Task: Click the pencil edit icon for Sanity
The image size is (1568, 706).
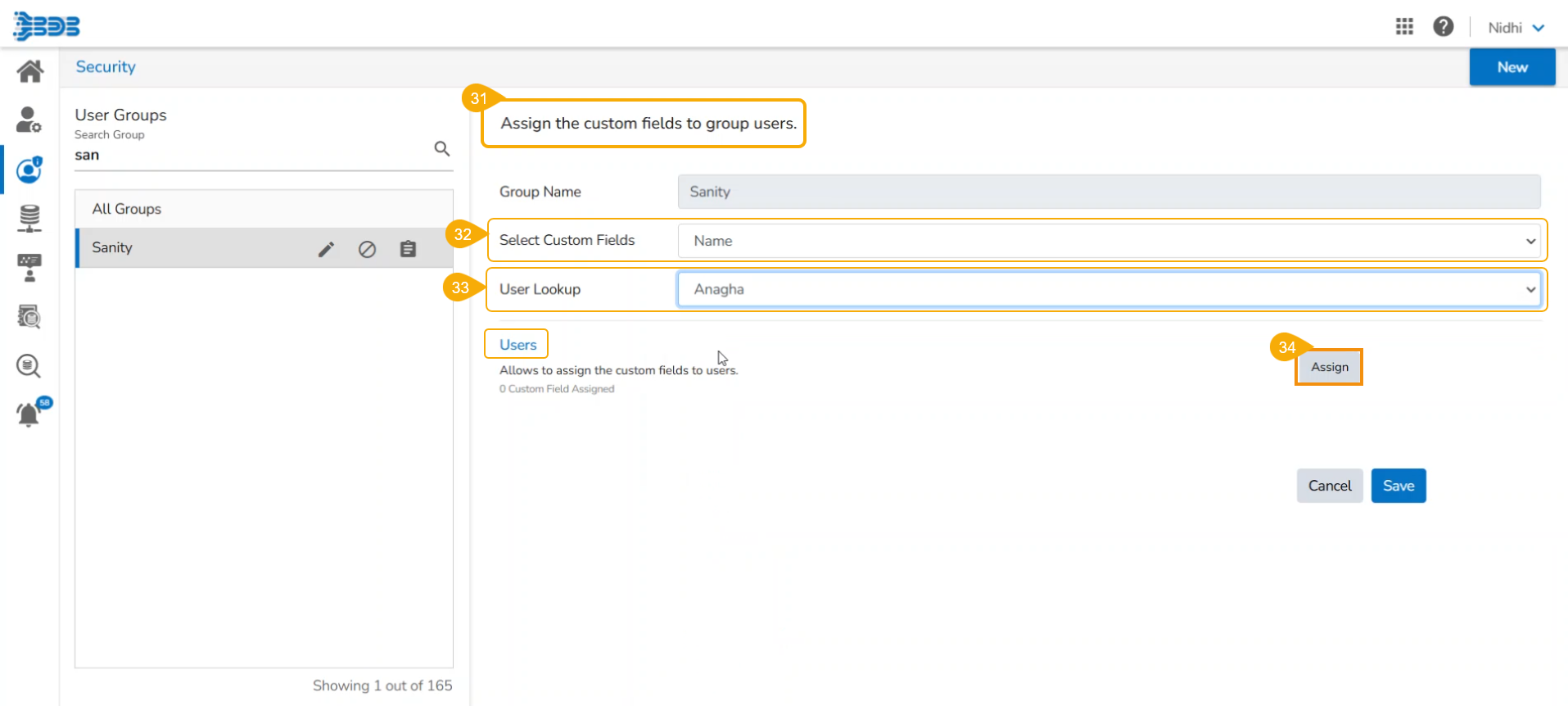Action: point(326,249)
